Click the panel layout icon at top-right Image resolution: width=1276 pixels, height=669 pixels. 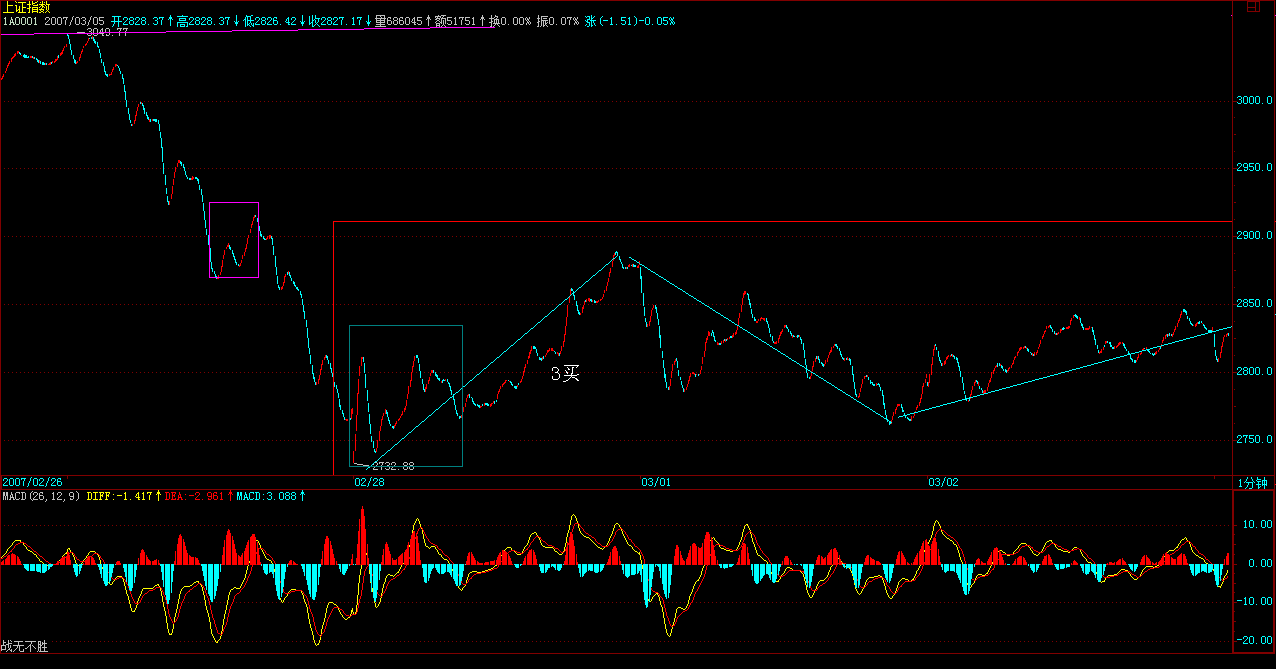1252,7
